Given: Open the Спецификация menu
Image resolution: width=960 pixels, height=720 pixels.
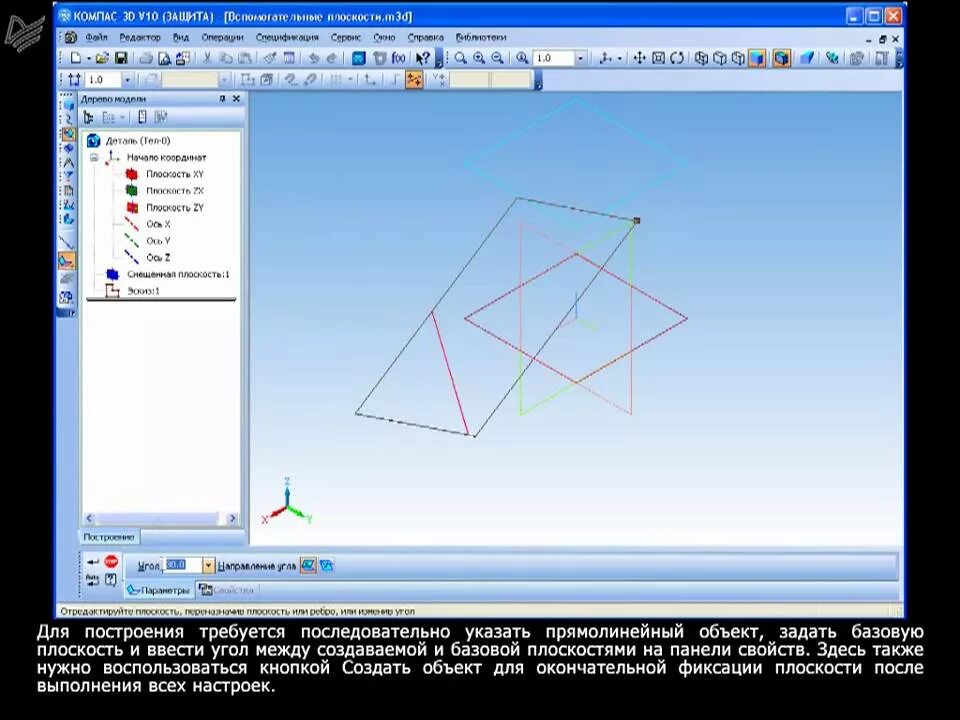Looking at the screenshot, I should (x=287, y=37).
